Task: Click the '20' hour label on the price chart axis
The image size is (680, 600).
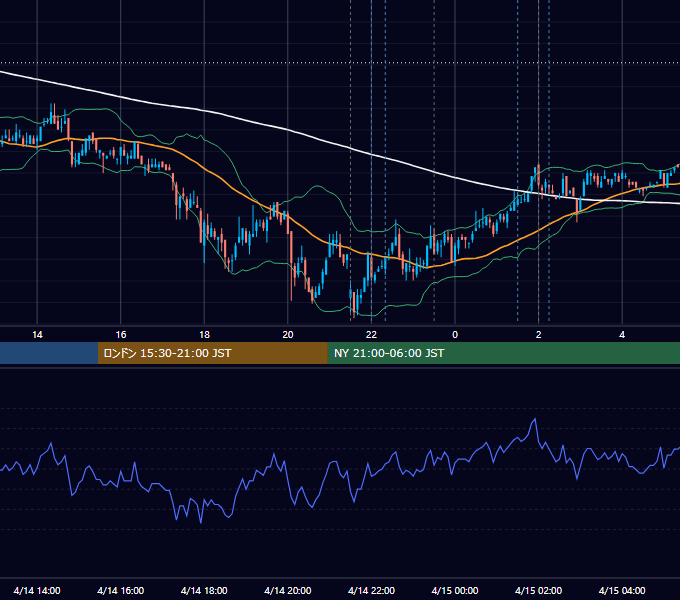Action: click(x=288, y=335)
